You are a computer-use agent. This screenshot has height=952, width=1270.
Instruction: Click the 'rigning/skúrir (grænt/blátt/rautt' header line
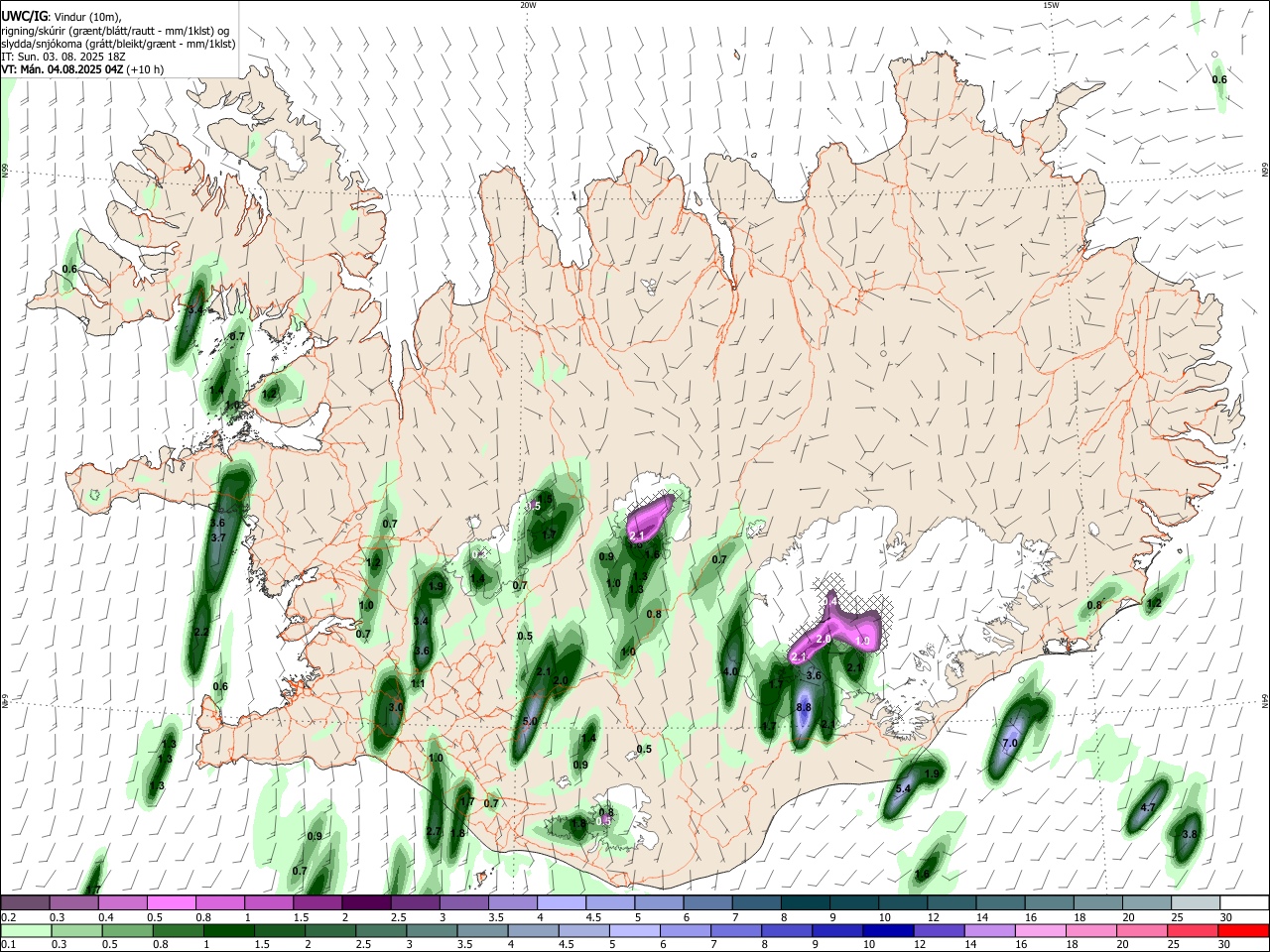click(114, 30)
